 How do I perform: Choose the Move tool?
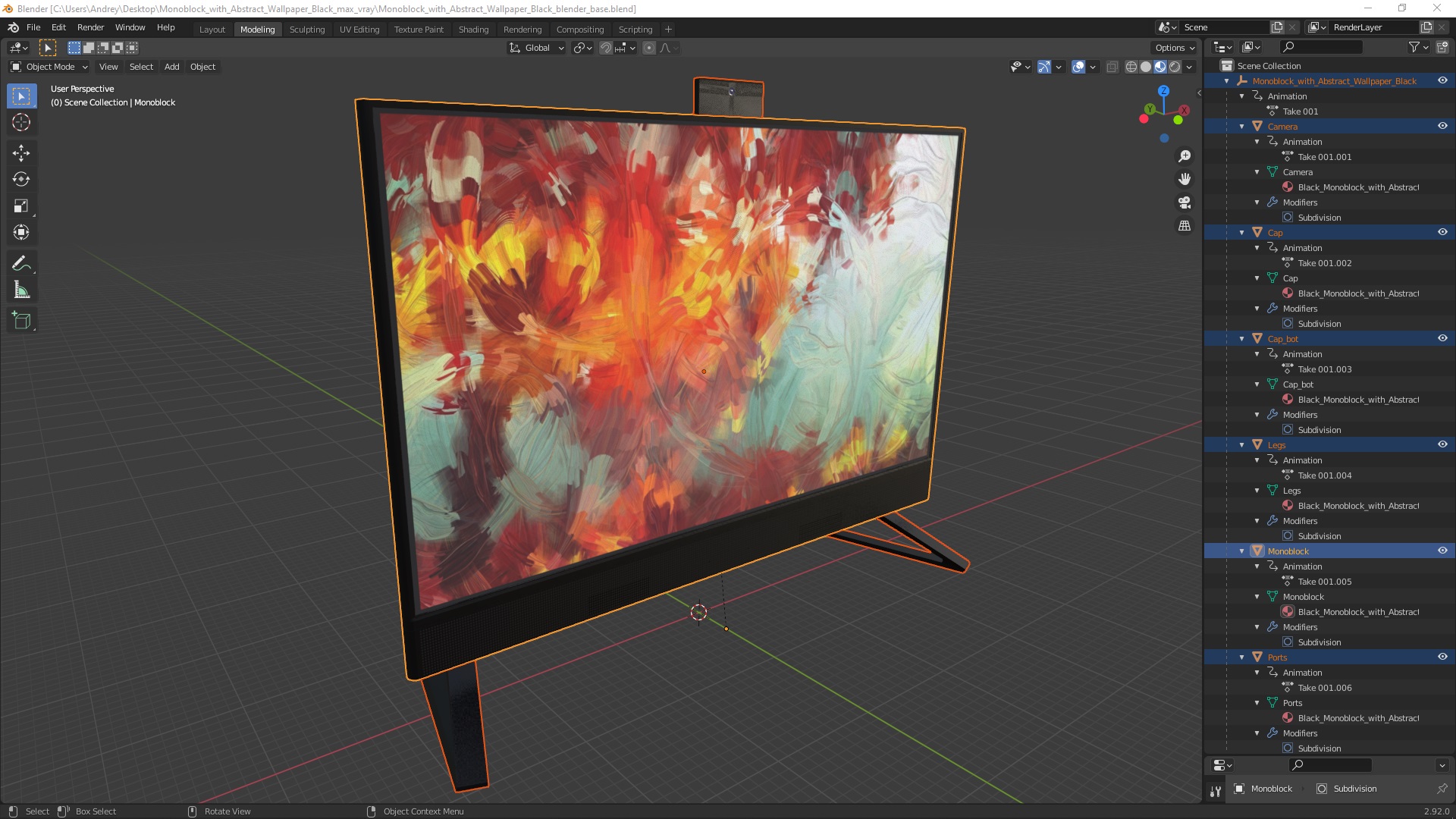21,153
